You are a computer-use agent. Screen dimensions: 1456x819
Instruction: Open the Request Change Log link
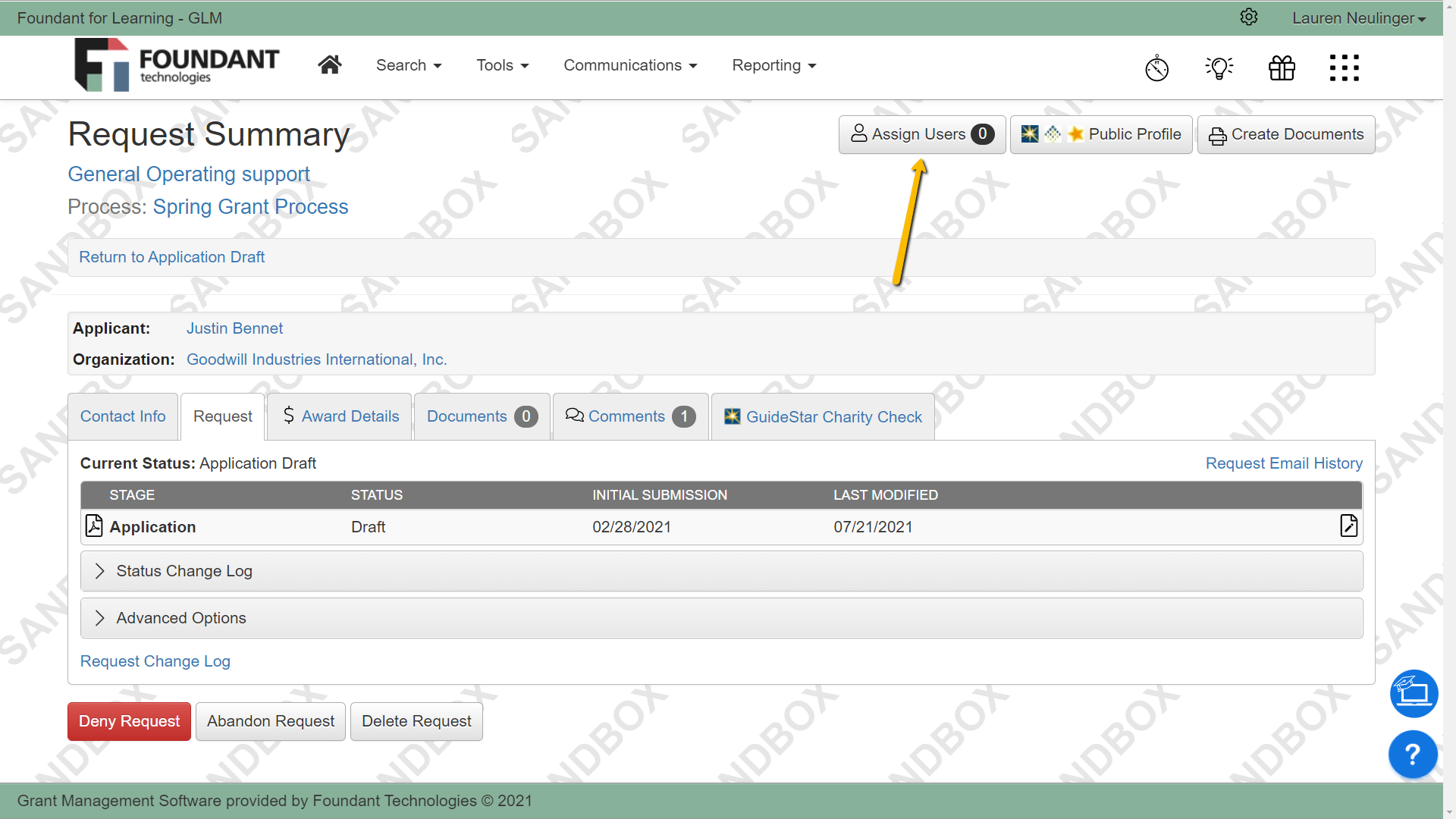(x=155, y=661)
